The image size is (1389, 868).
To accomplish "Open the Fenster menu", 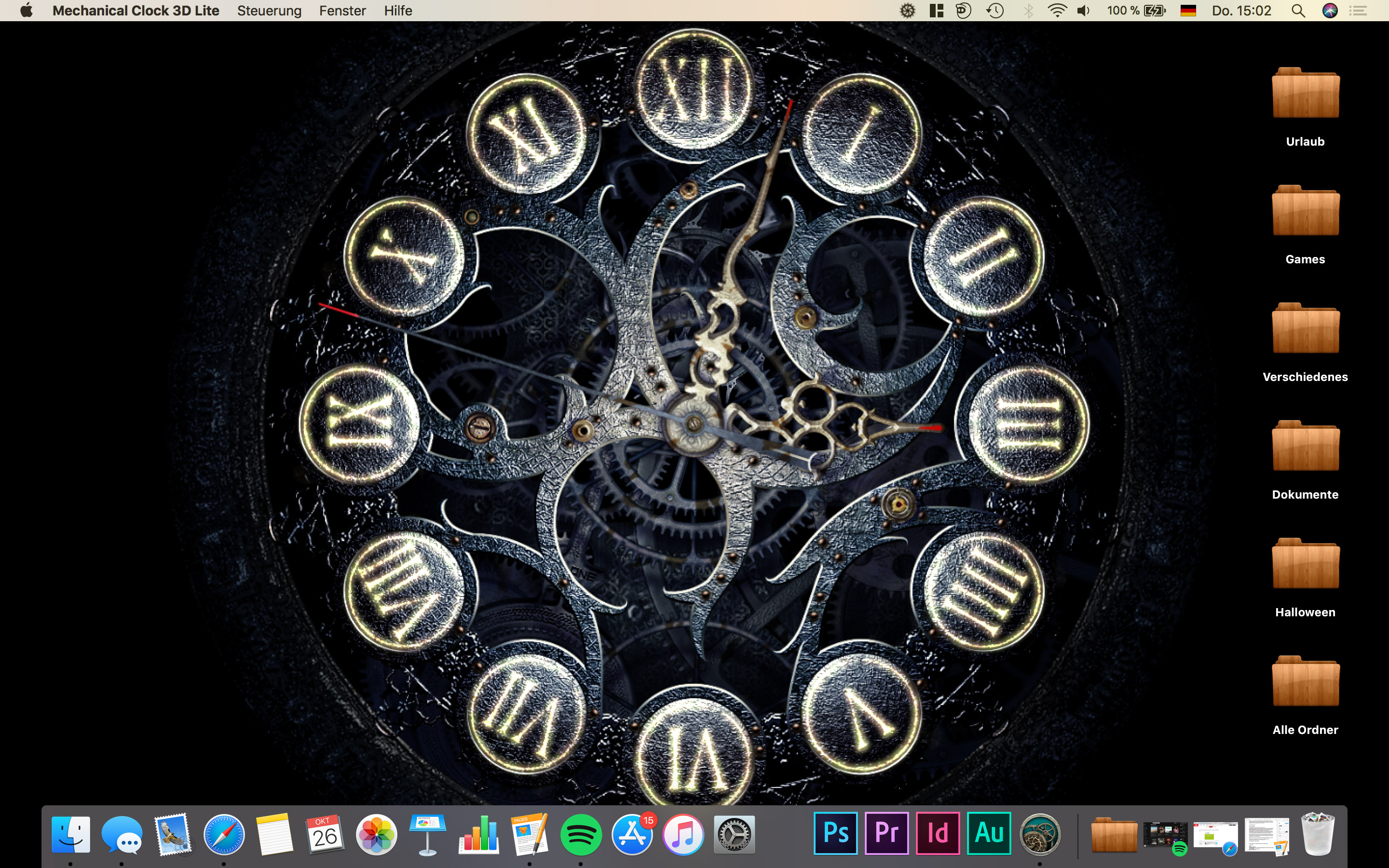I will point(342,10).
